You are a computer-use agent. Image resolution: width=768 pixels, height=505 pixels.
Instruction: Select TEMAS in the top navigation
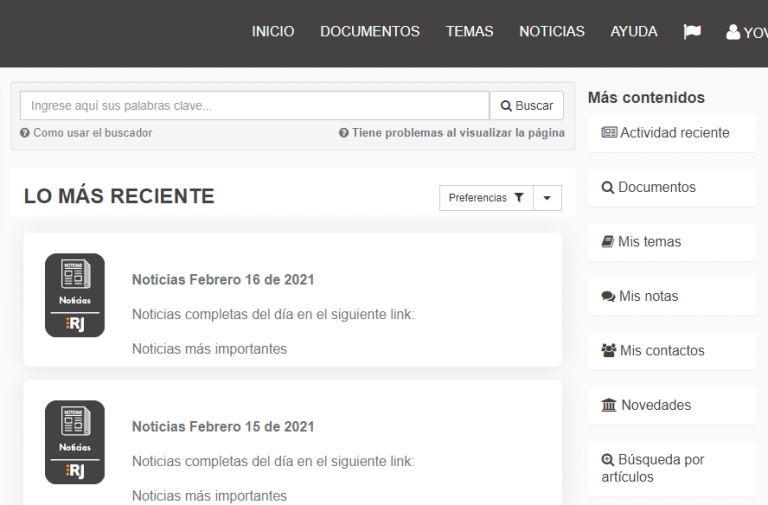[469, 32]
